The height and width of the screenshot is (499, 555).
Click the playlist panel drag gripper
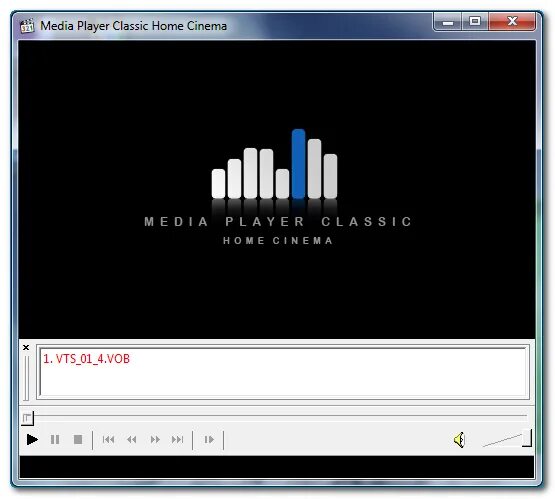pos(27,378)
